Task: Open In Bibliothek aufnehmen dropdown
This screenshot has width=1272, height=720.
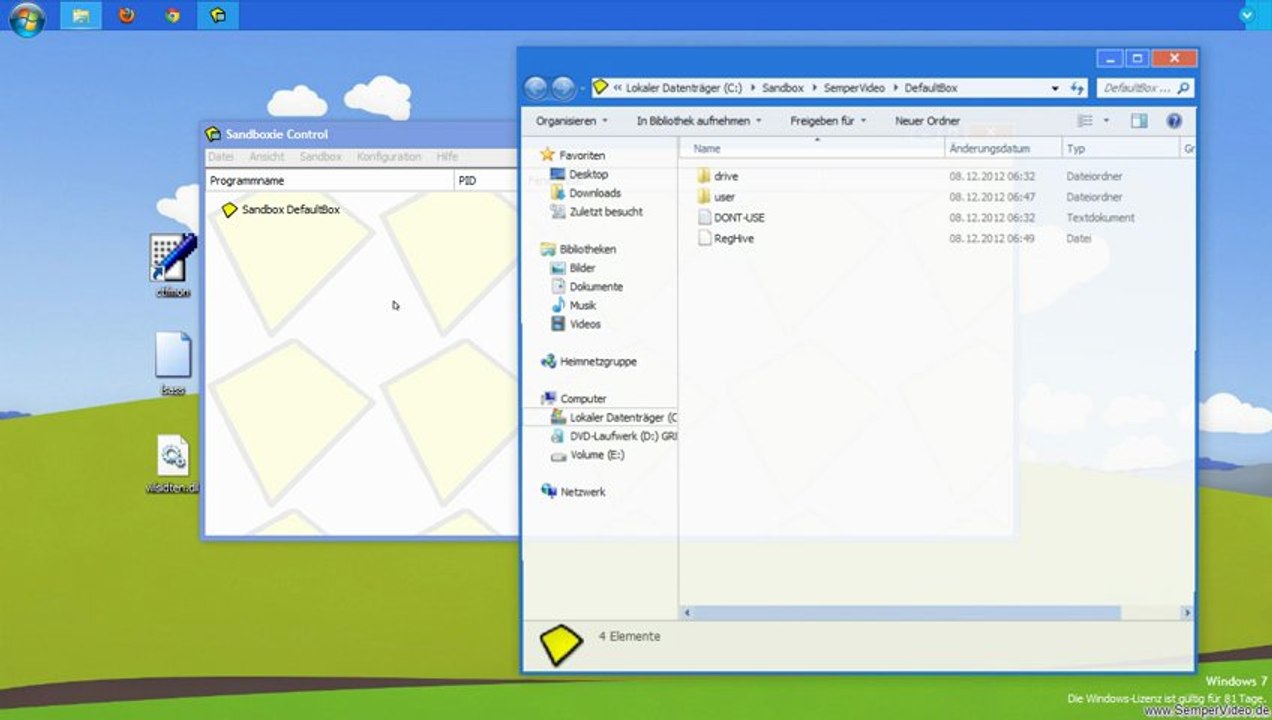Action: tap(699, 121)
